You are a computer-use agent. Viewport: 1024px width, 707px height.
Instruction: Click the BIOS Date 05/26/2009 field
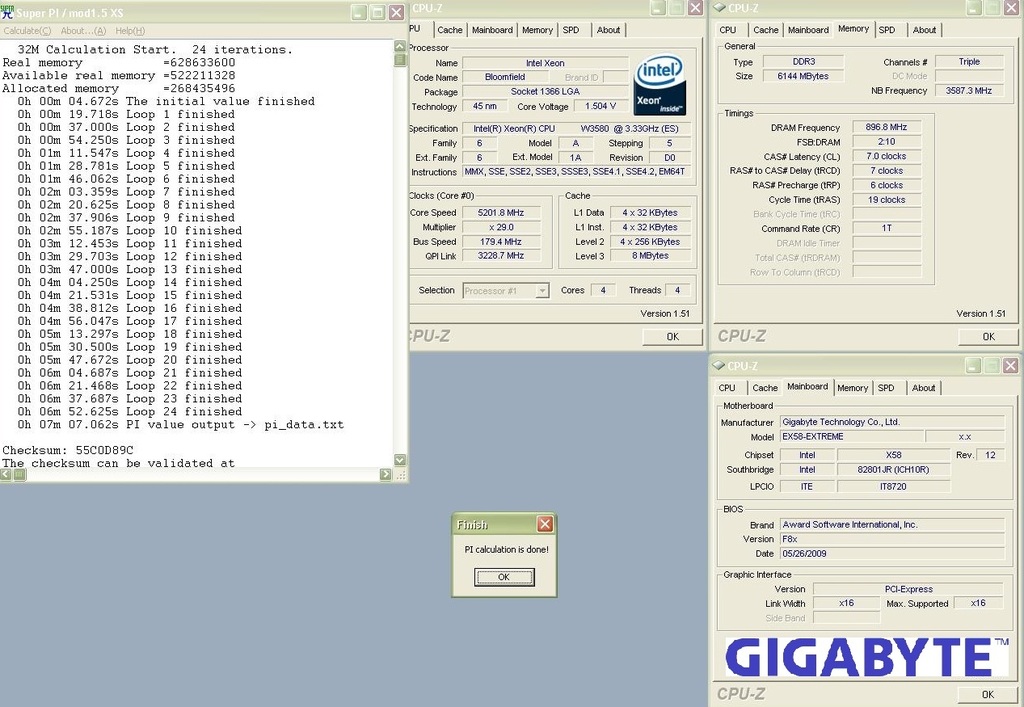point(892,554)
